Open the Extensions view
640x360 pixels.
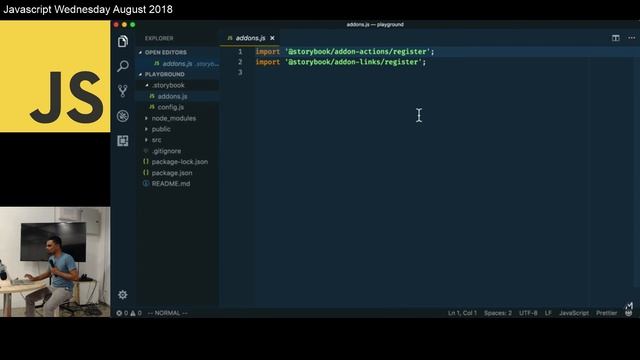pyautogui.click(x=122, y=141)
